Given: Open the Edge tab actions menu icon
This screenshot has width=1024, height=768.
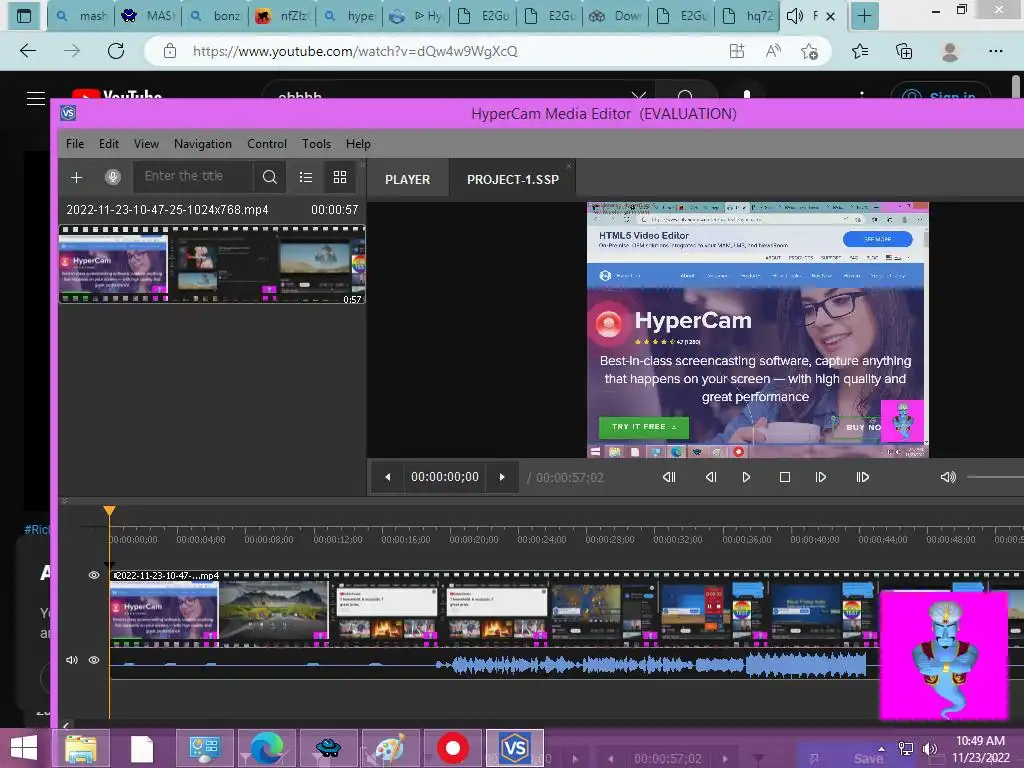Looking at the screenshot, I should pyautogui.click(x=24, y=16).
